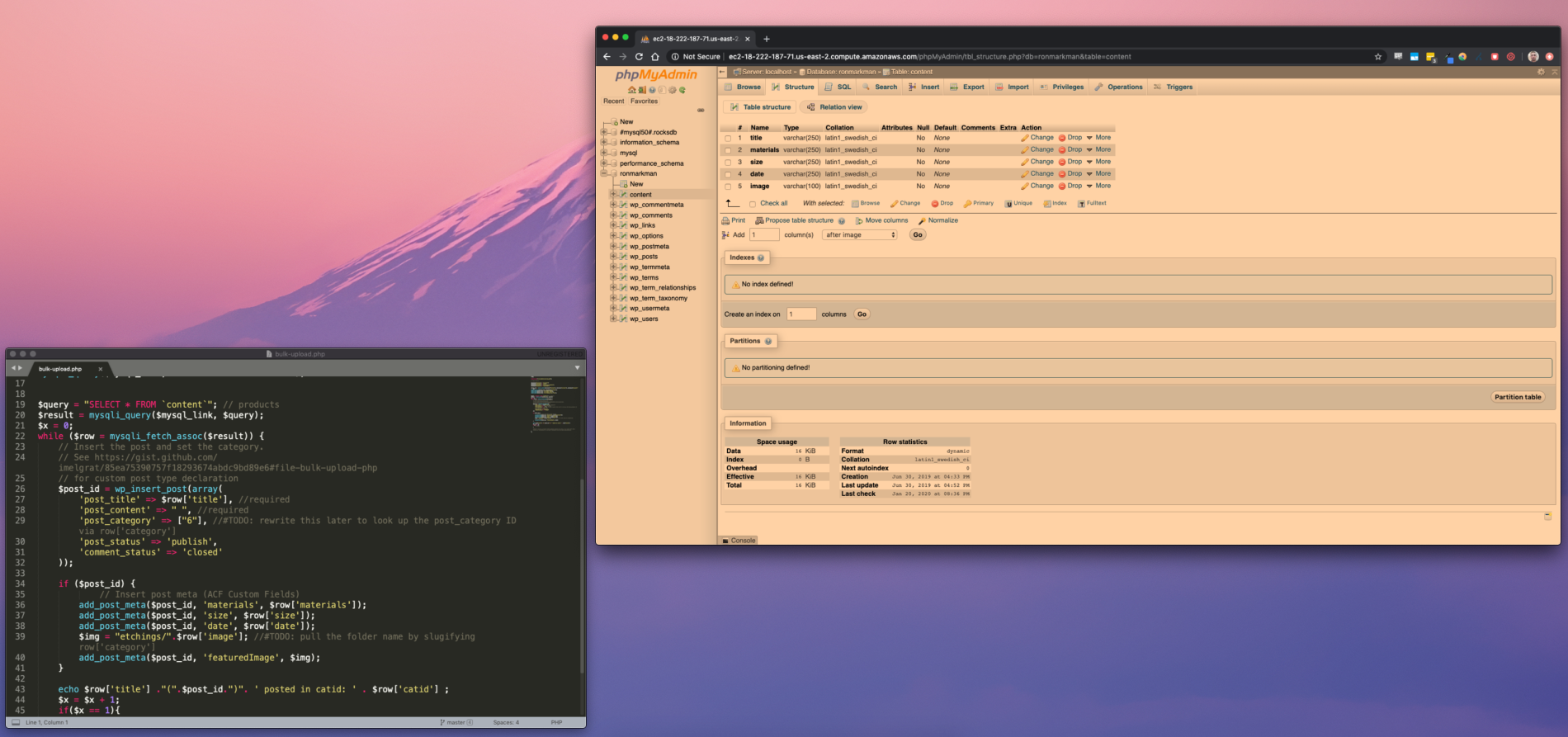Click Spaces: 4 in Sublime status bar

point(506,722)
